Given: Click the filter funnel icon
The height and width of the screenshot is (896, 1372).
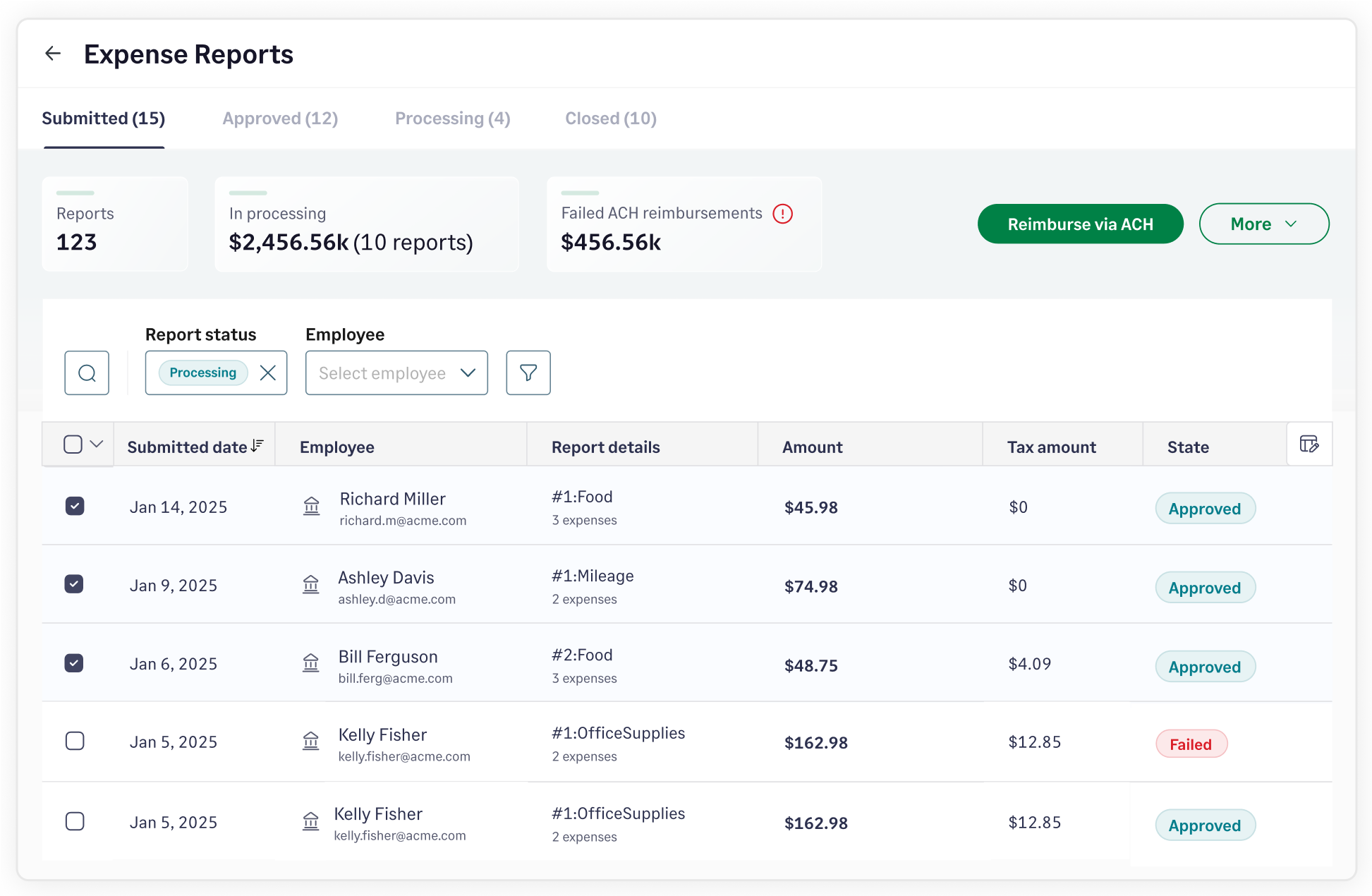Looking at the screenshot, I should tap(528, 373).
